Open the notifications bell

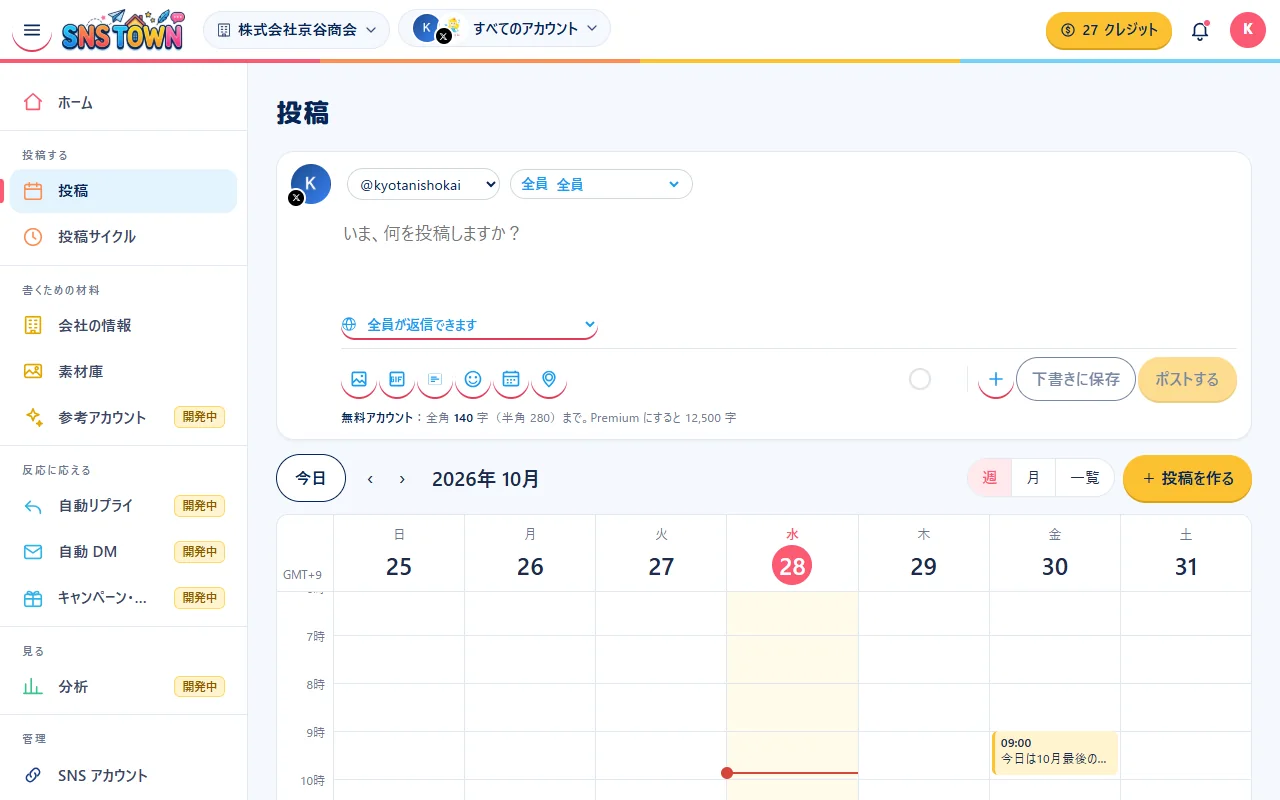(1200, 30)
